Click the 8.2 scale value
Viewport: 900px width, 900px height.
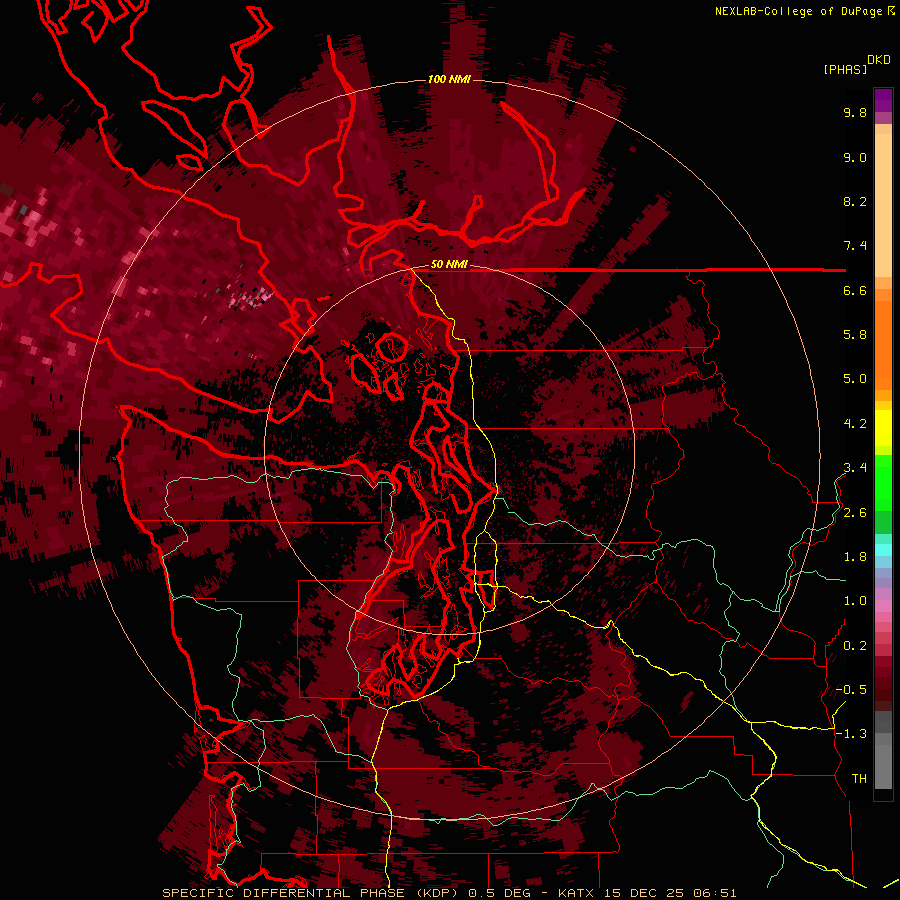855,201
